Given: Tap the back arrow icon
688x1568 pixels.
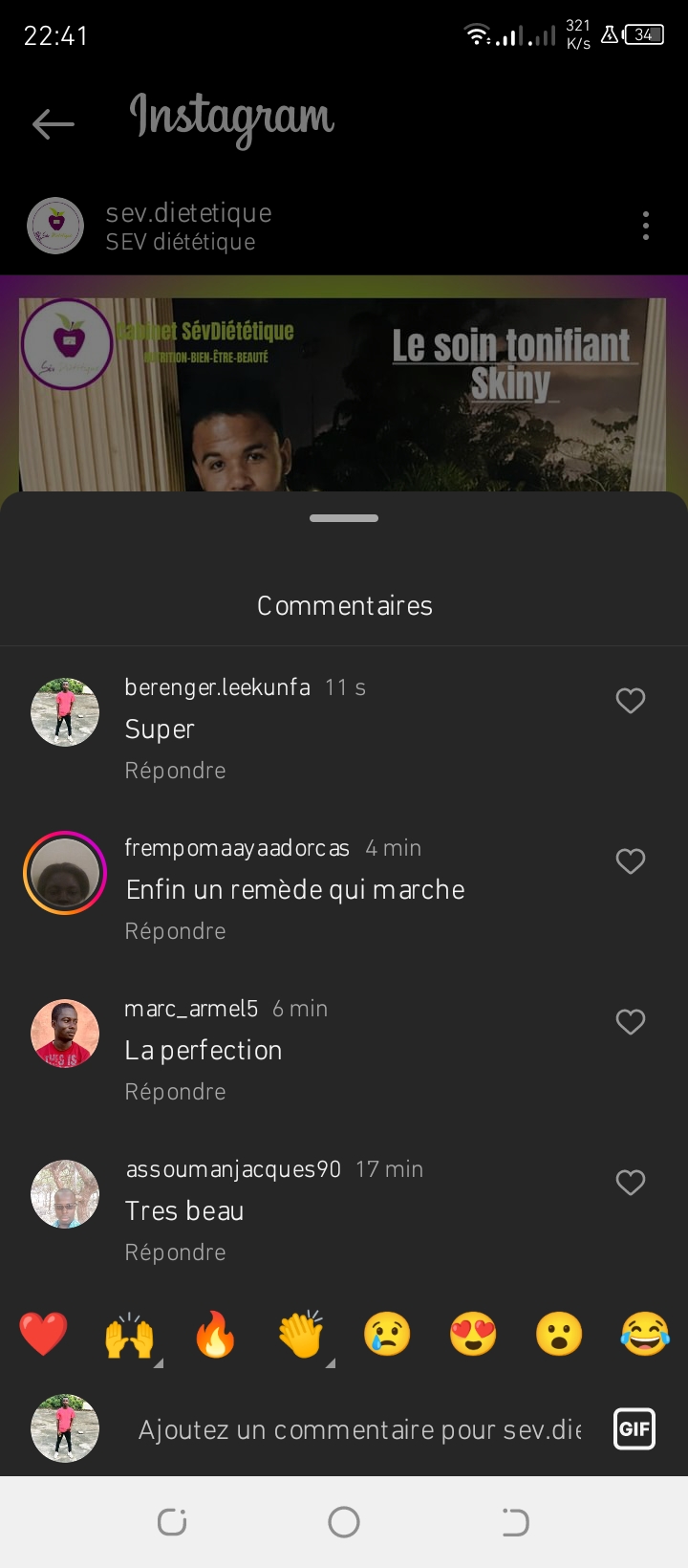Looking at the screenshot, I should (x=54, y=123).
